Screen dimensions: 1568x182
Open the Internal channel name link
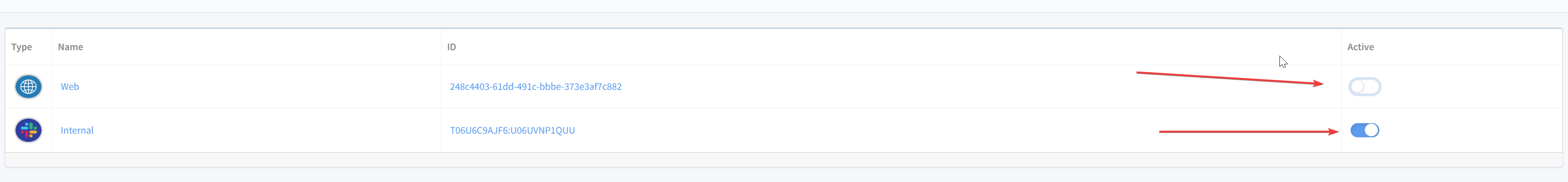pyautogui.click(x=77, y=130)
